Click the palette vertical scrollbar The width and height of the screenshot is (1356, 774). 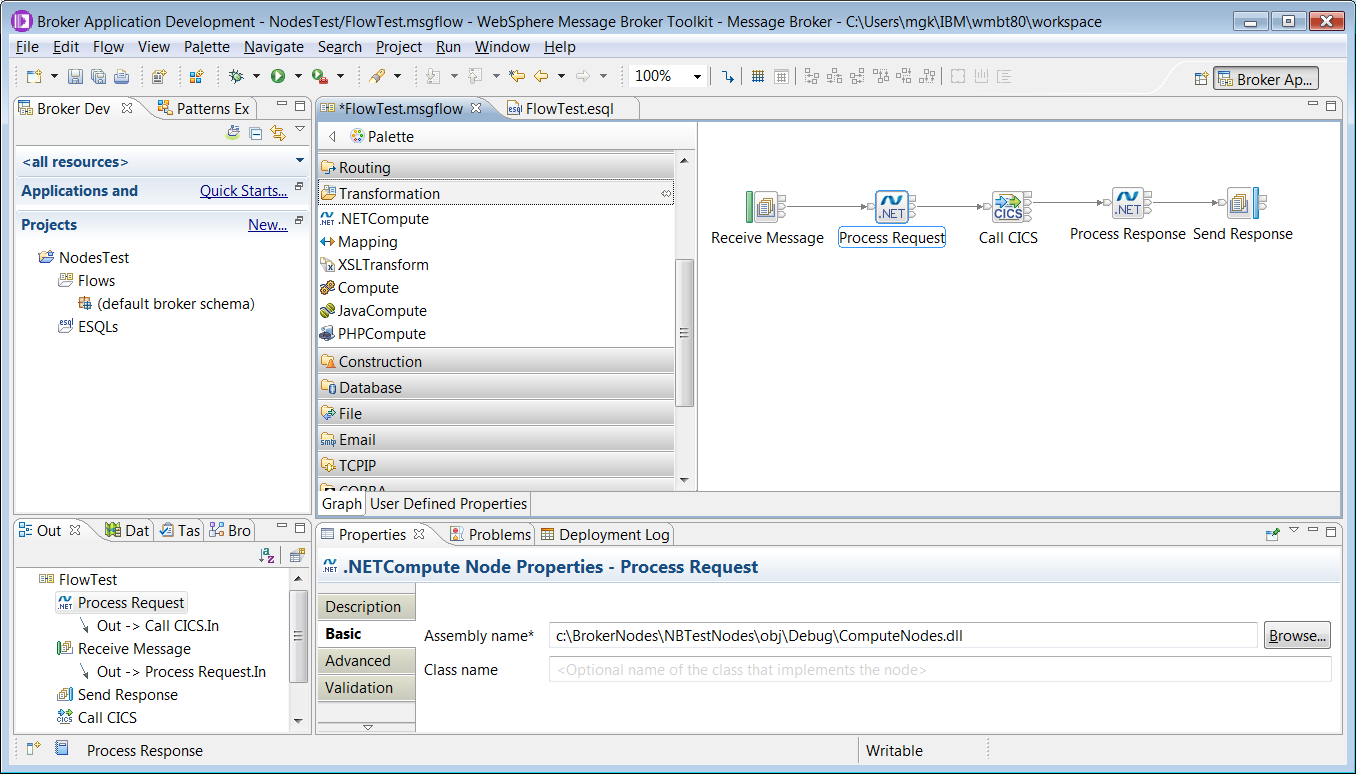click(x=684, y=333)
